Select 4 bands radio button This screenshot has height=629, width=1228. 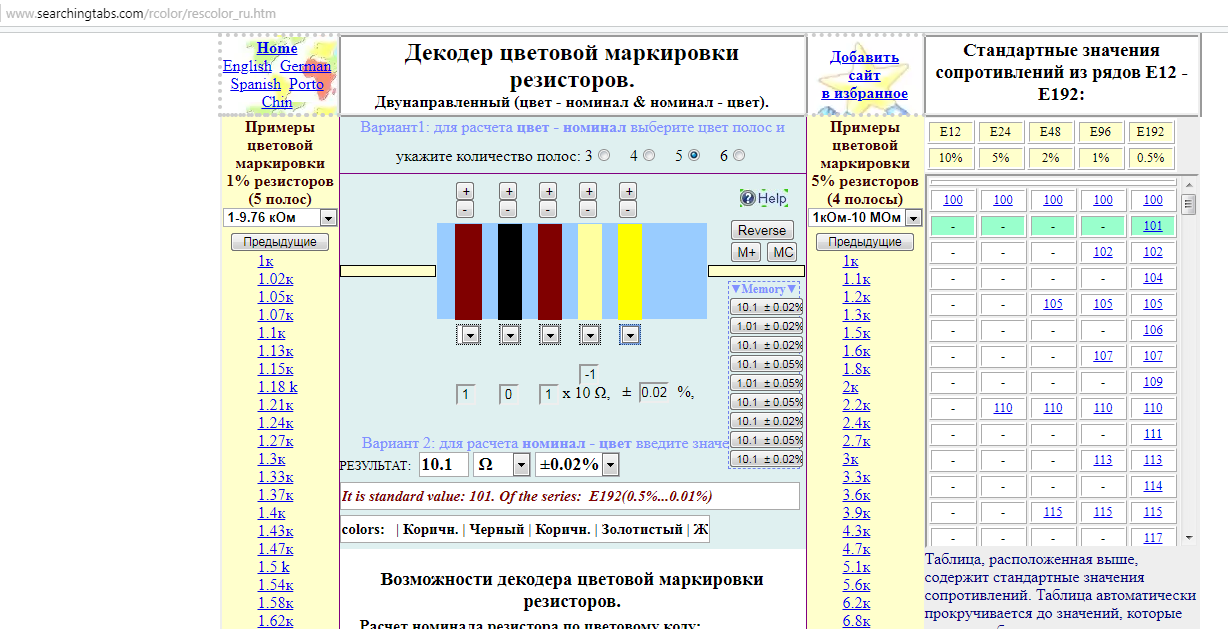[650, 155]
